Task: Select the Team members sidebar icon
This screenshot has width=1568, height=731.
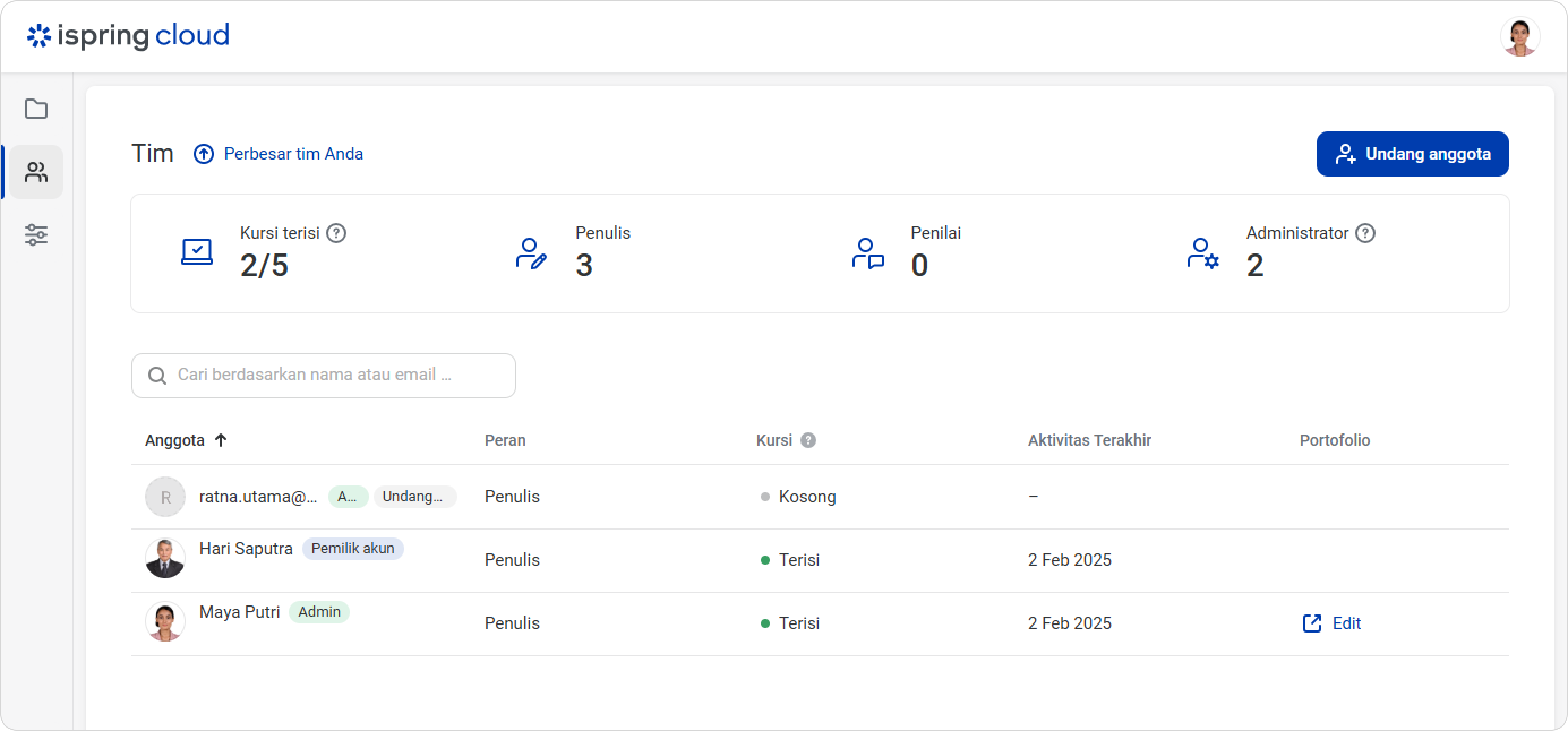Action: 36,172
